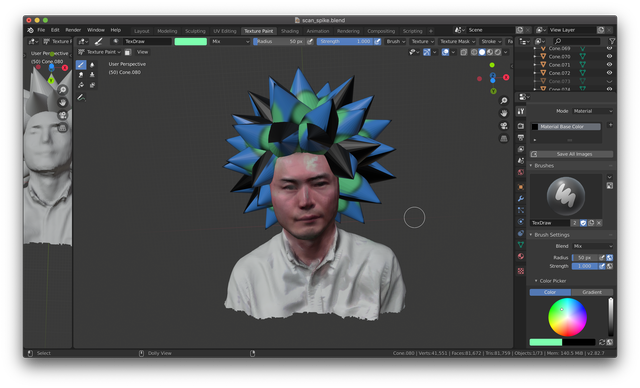The image size is (640, 388).
Task: Switch to Sculpting workspace tab
Action: pyautogui.click(x=195, y=31)
